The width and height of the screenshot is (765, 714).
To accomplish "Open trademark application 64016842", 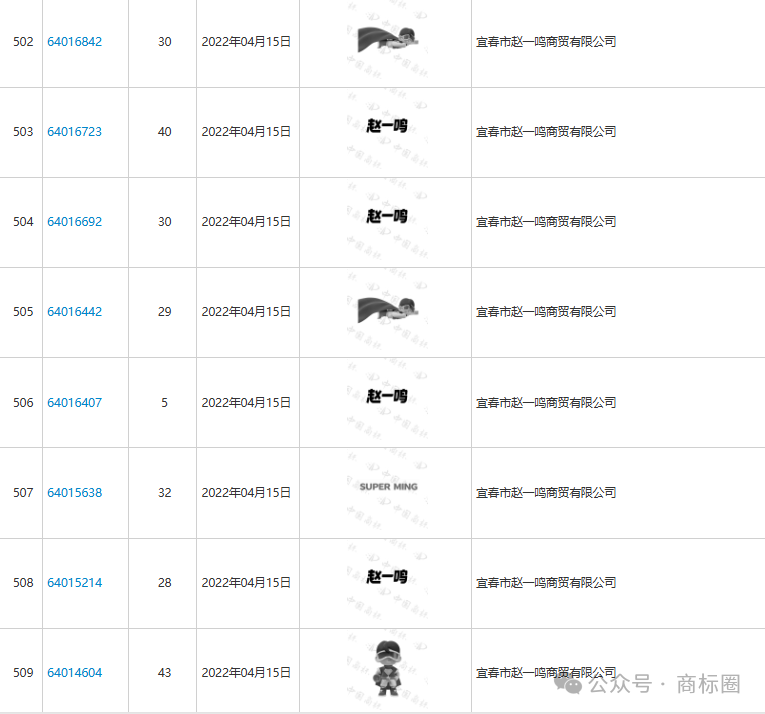I will click(x=74, y=42).
